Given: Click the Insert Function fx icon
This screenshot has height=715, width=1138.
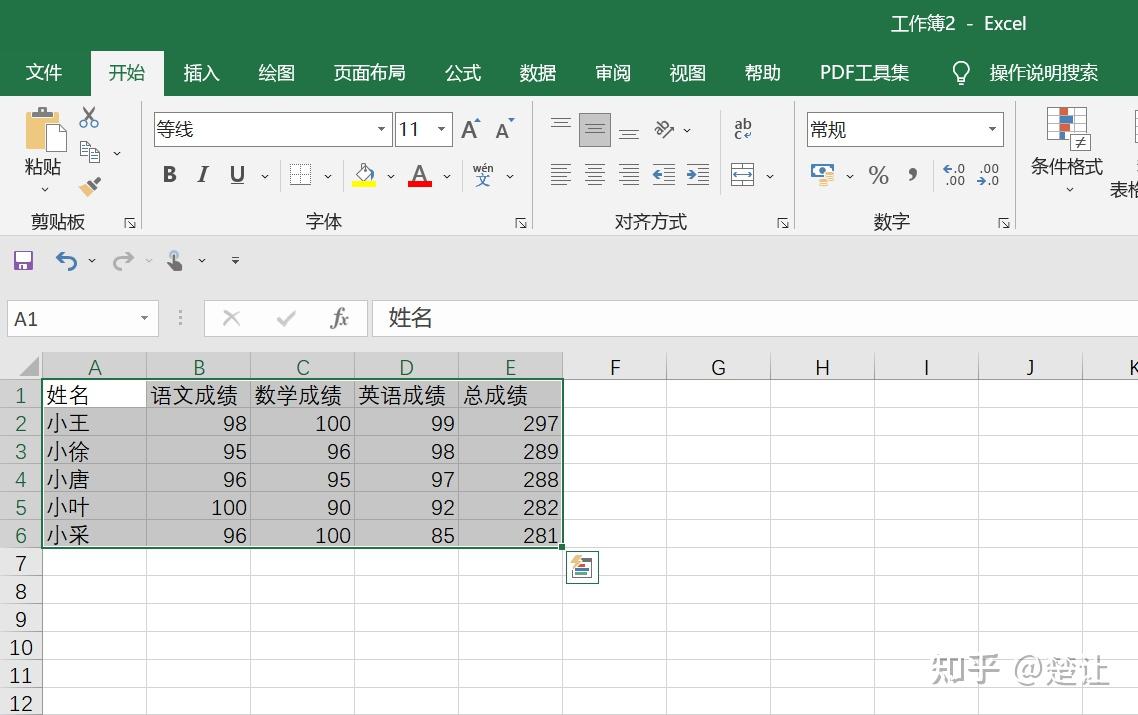Looking at the screenshot, I should click(339, 318).
